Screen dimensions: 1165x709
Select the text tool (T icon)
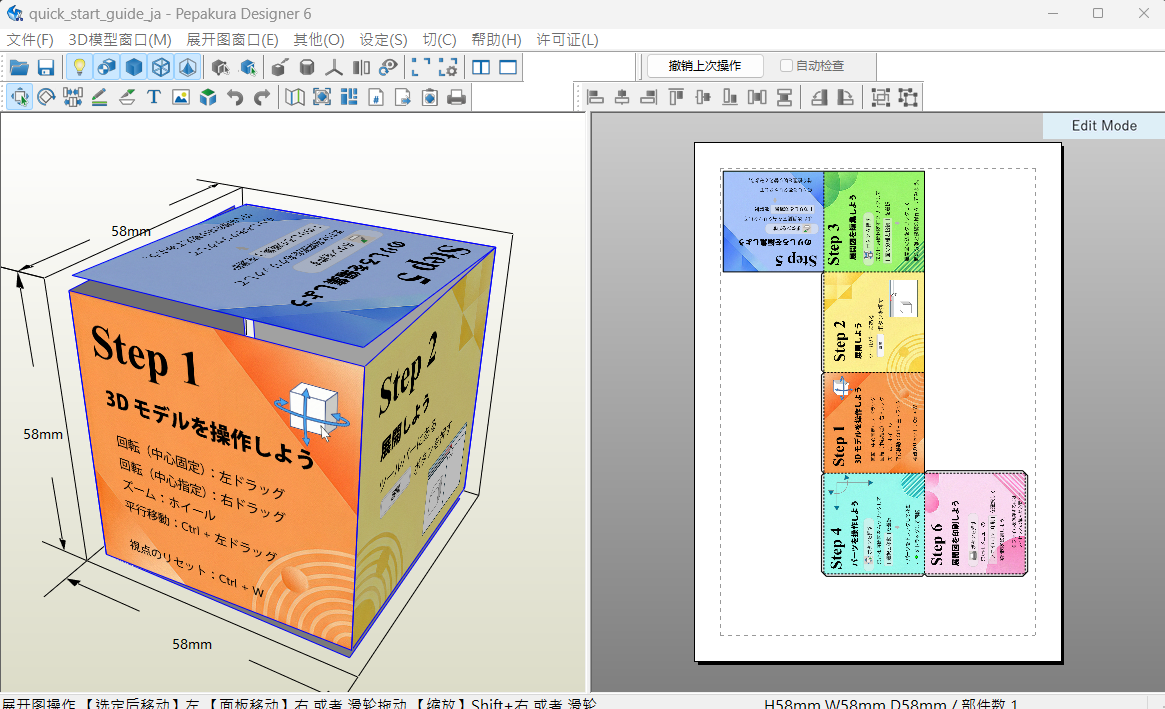point(154,97)
